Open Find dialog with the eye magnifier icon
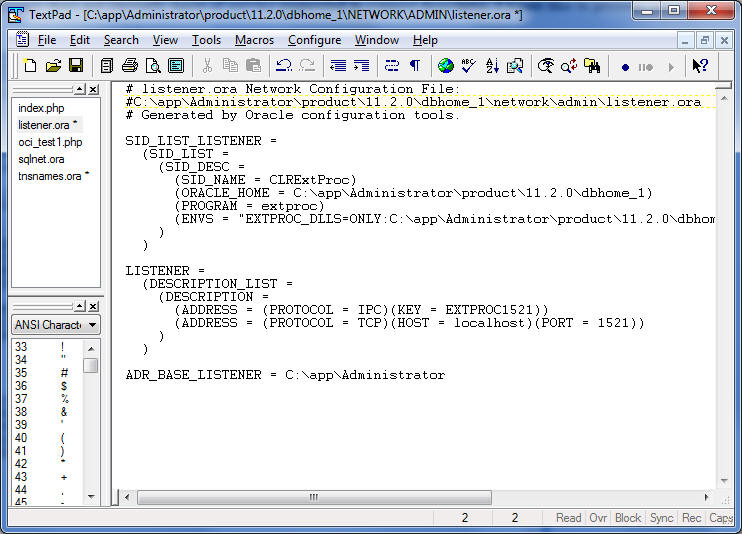The image size is (742, 534). pyautogui.click(x=546, y=65)
